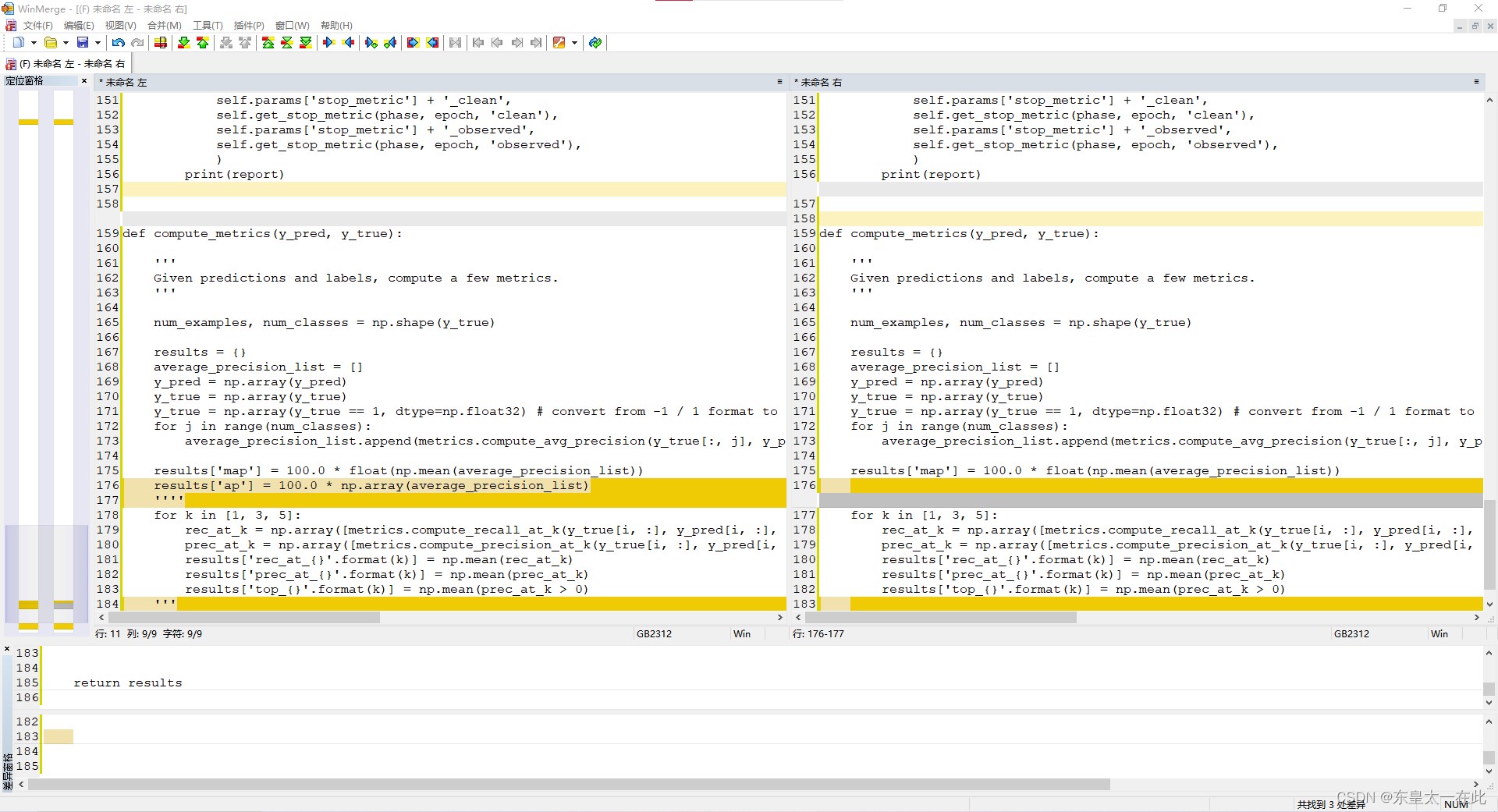Viewport: 1498px width, 812px height.
Task: Click Copy Left and Advance icon
Action: (390, 43)
